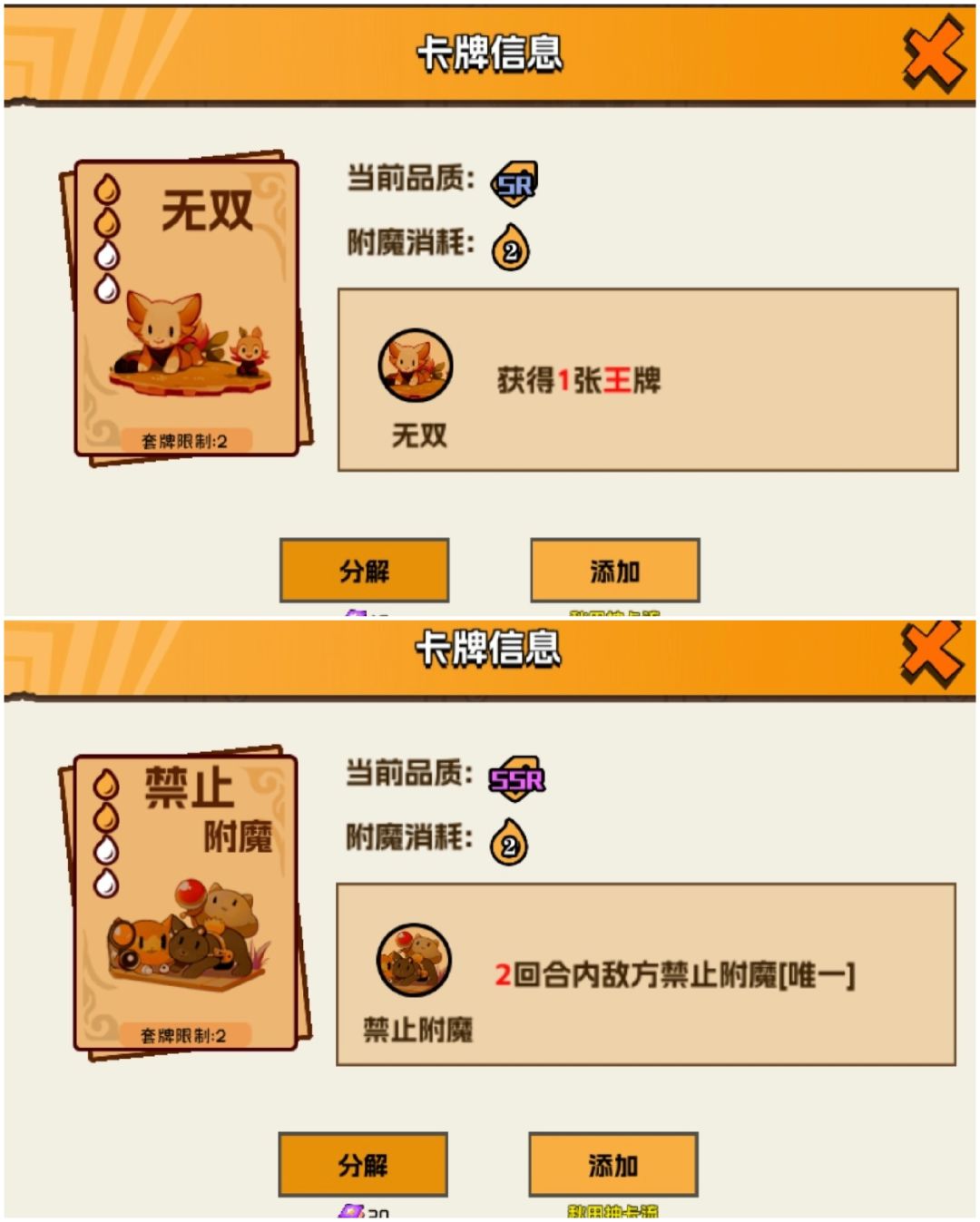Click bottom white droplet on 禁止附魔 card
The image size is (980, 1222).
[106, 882]
